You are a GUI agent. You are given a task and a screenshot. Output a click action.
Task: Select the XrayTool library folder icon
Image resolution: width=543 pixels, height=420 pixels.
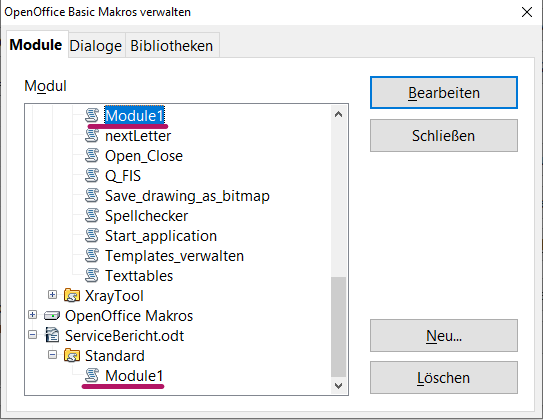[x=72, y=296]
